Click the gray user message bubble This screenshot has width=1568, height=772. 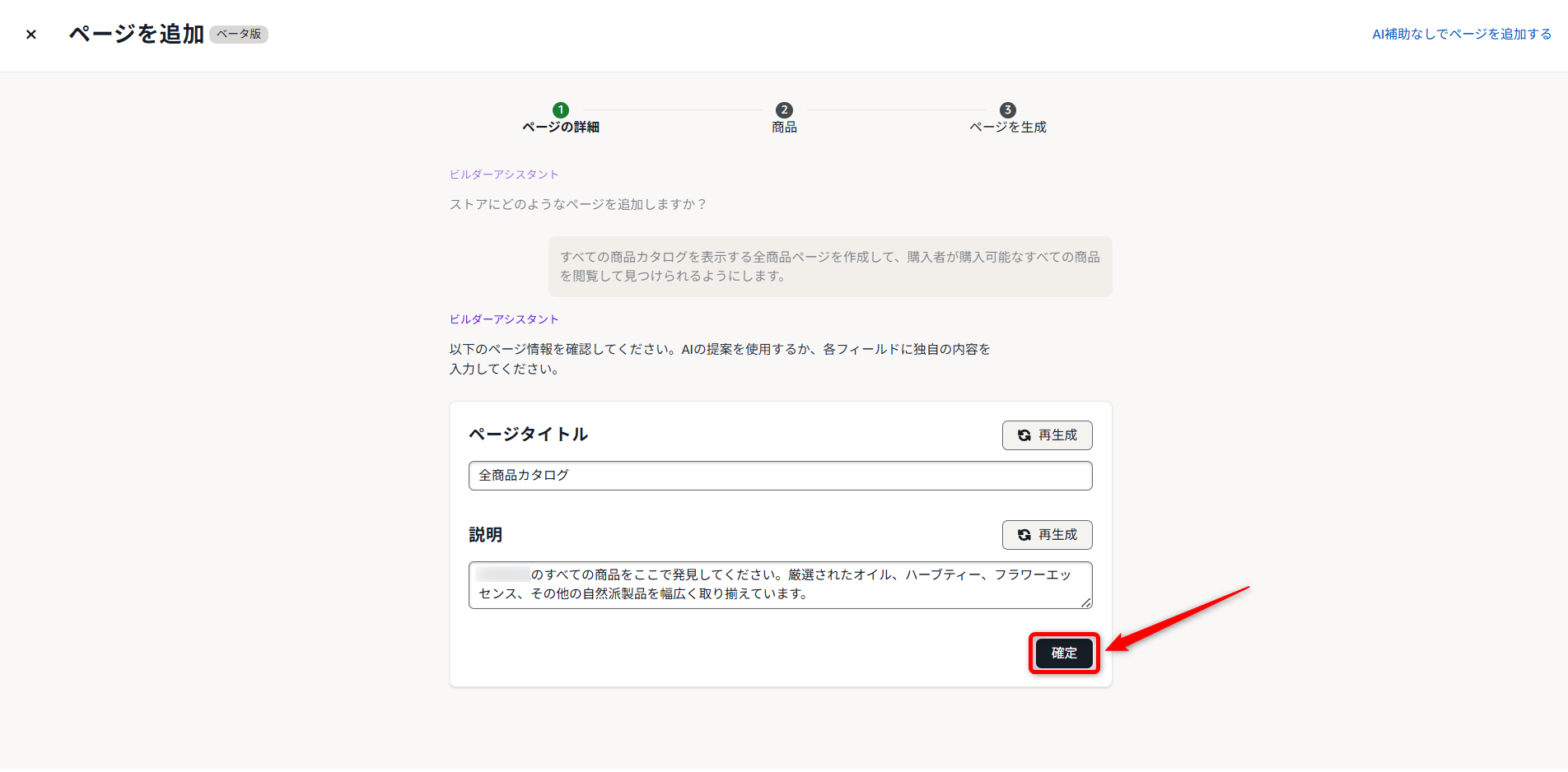(829, 267)
